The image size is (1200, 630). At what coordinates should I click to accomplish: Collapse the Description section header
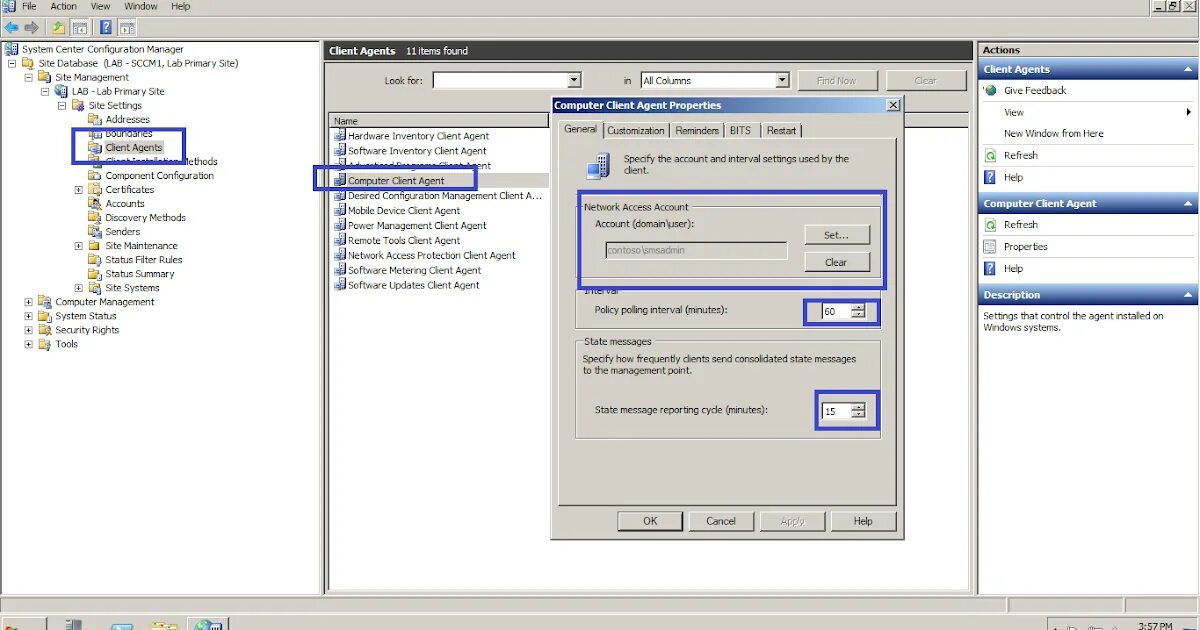coord(1188,295)
